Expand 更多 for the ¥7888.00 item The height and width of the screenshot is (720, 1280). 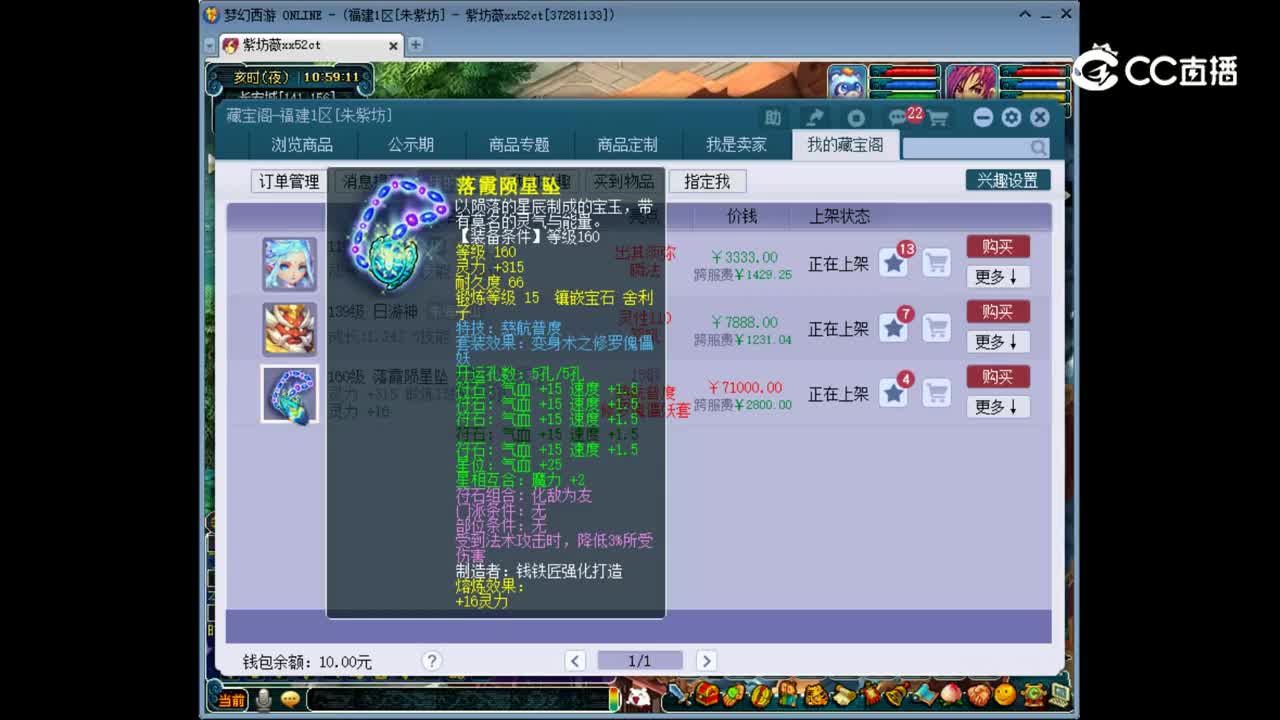tap(997, 341)
